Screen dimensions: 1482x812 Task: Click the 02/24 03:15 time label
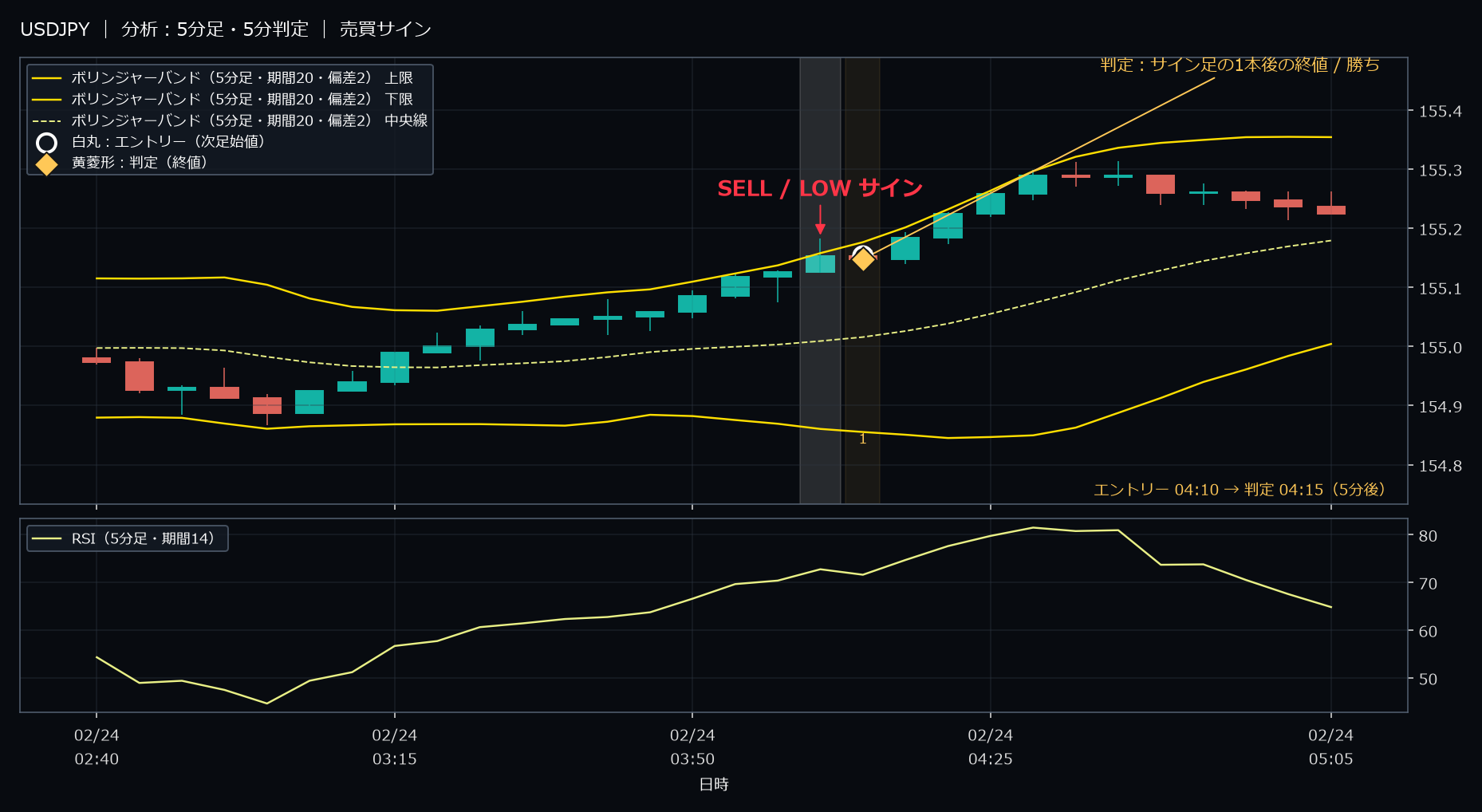point(395,747)
